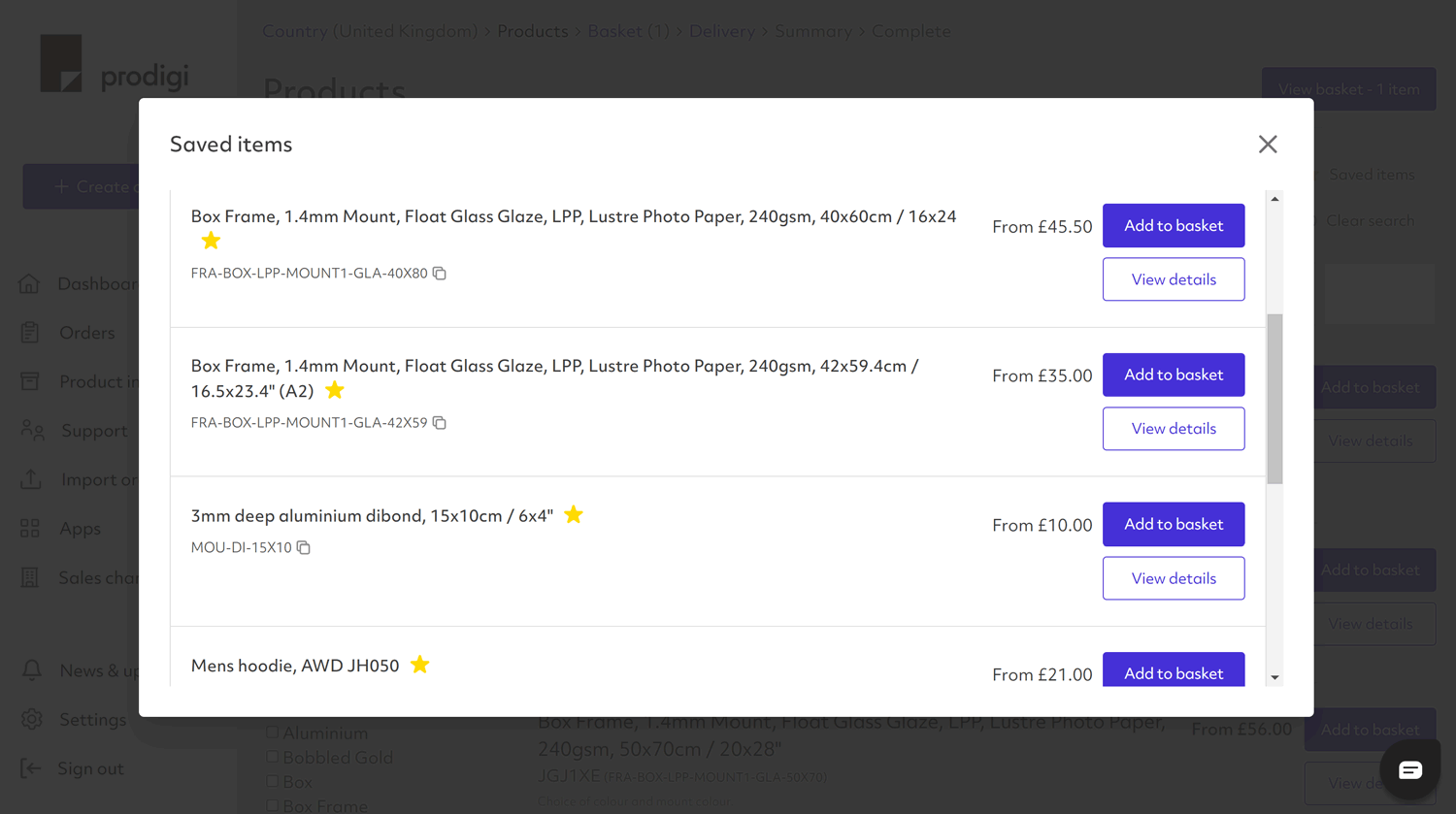The width and height of the screenshot is (1456, 814).
Task: Open the live chat bubble
Action: pyautogui.click(x=1408, y=768)
